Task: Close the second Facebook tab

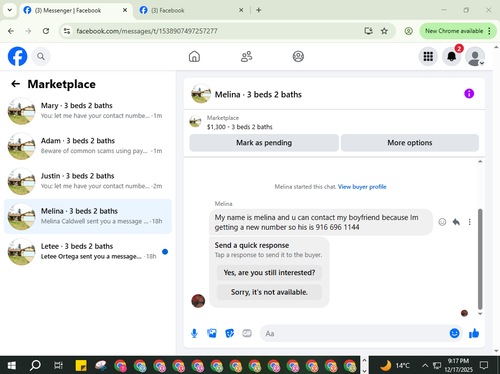Action: (241, 10)
